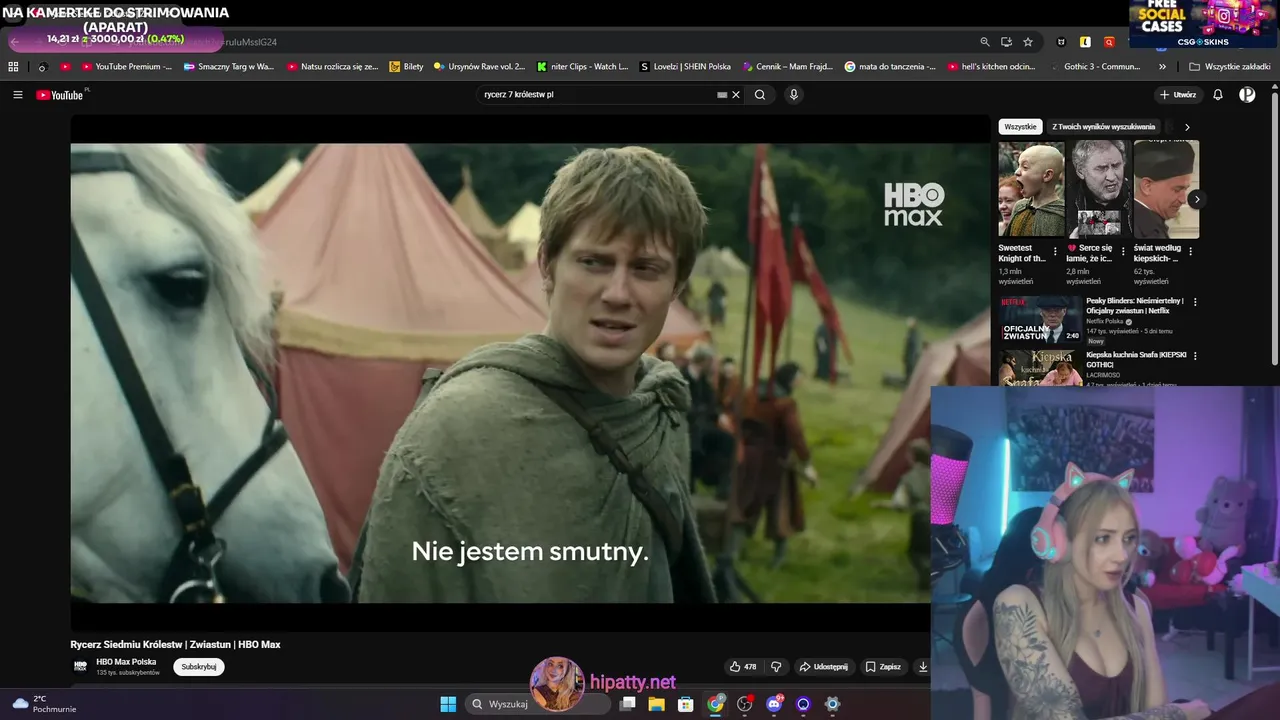Open options for the Serce się łamie short
Screen dimensions: 1280x720
coord(1124,252)
